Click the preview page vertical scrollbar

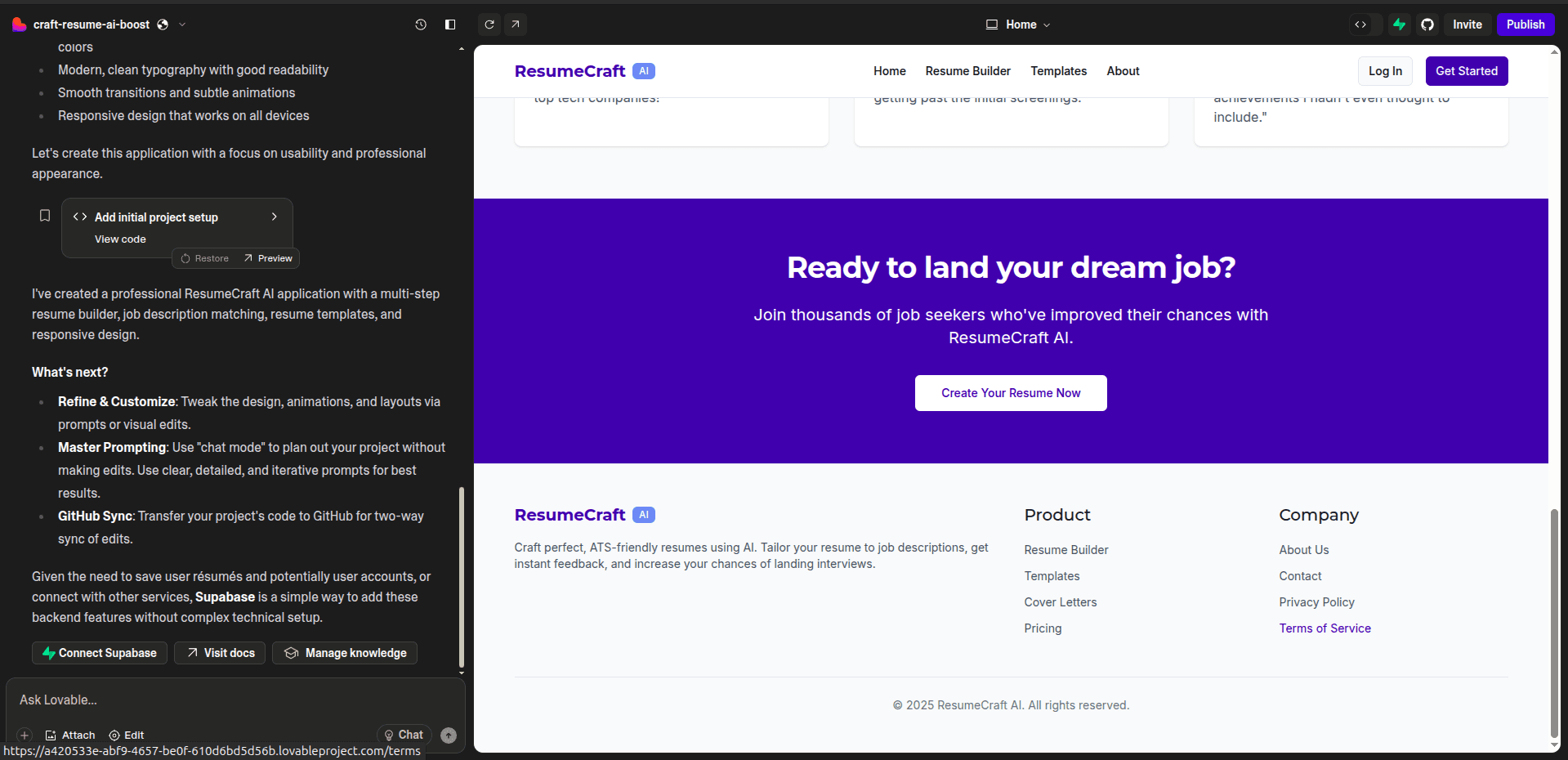1554,623
